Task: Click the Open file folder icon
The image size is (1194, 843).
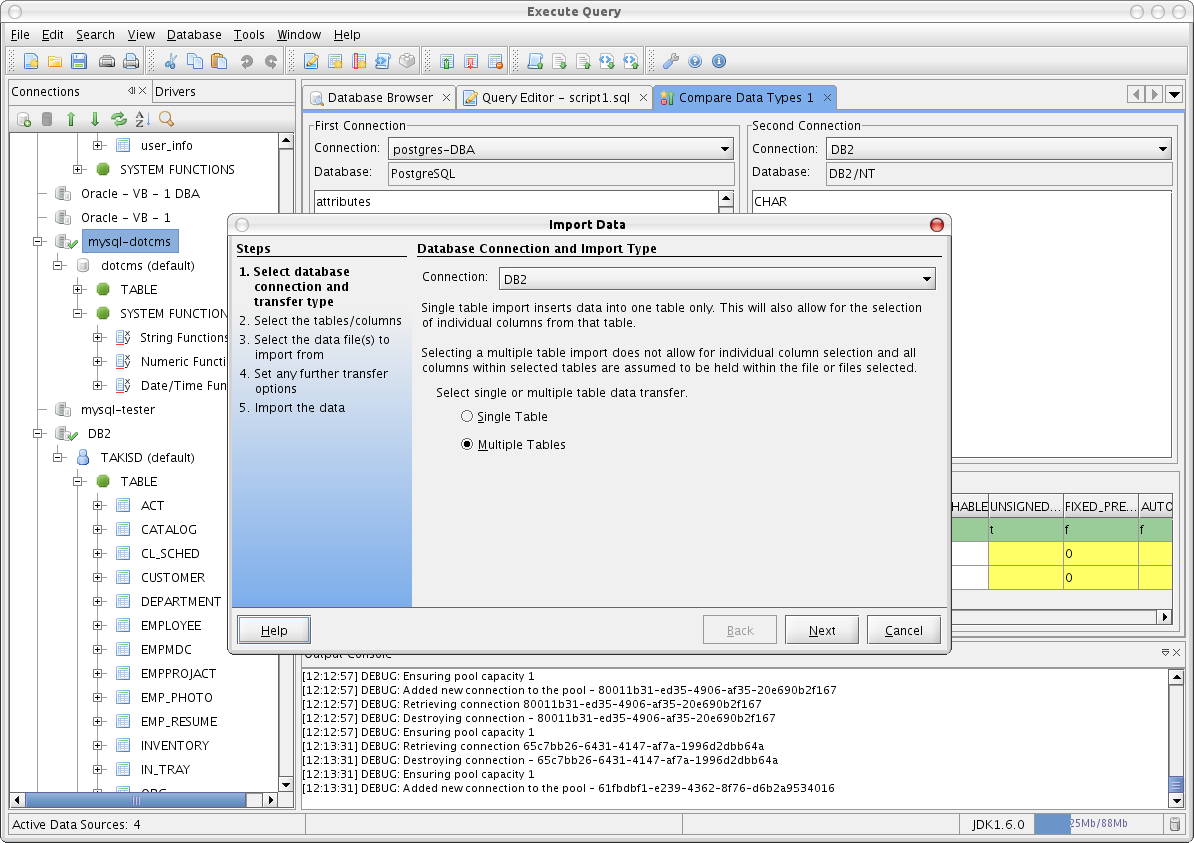Action: (55, 61)
